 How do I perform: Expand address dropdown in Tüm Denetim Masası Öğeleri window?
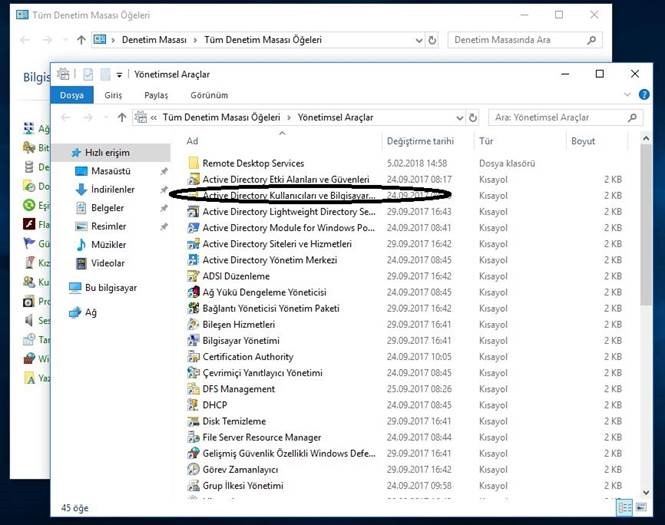point(419,40)
